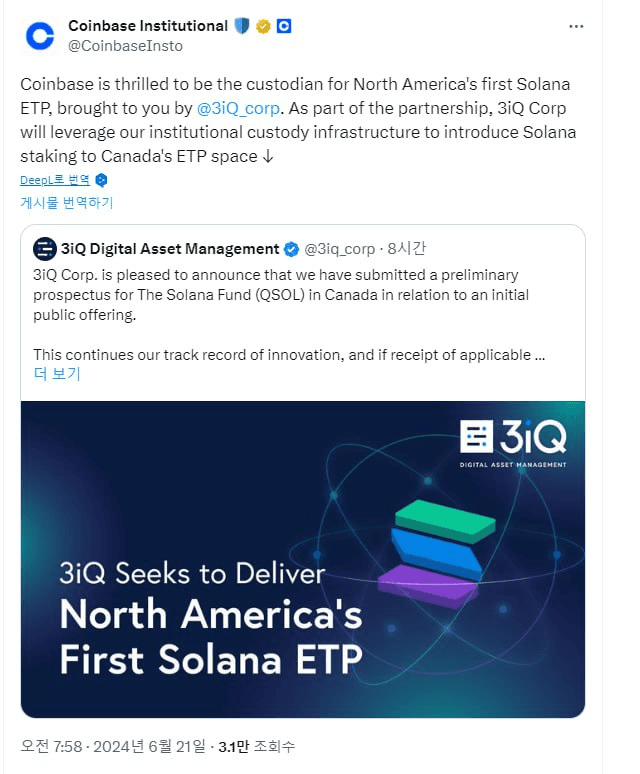Open the three-dot more options menu
This screenshot has height=774, width=640.
(x=575, y=26)
